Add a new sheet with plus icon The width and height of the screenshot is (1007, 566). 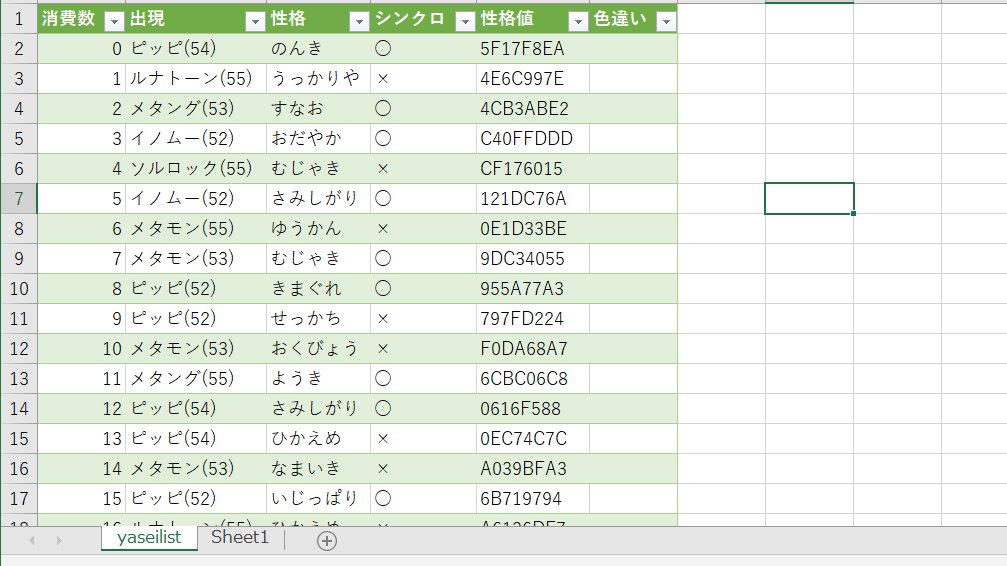pos(326,541)
